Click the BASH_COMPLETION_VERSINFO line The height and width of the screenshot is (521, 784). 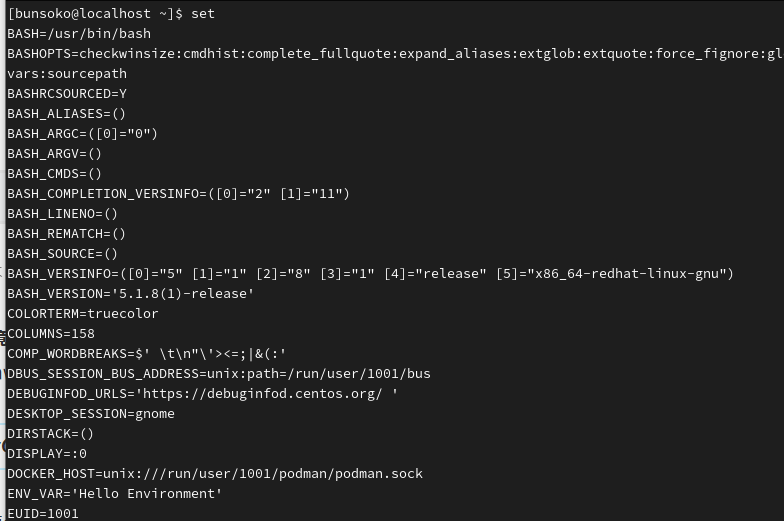pos(178,193)
